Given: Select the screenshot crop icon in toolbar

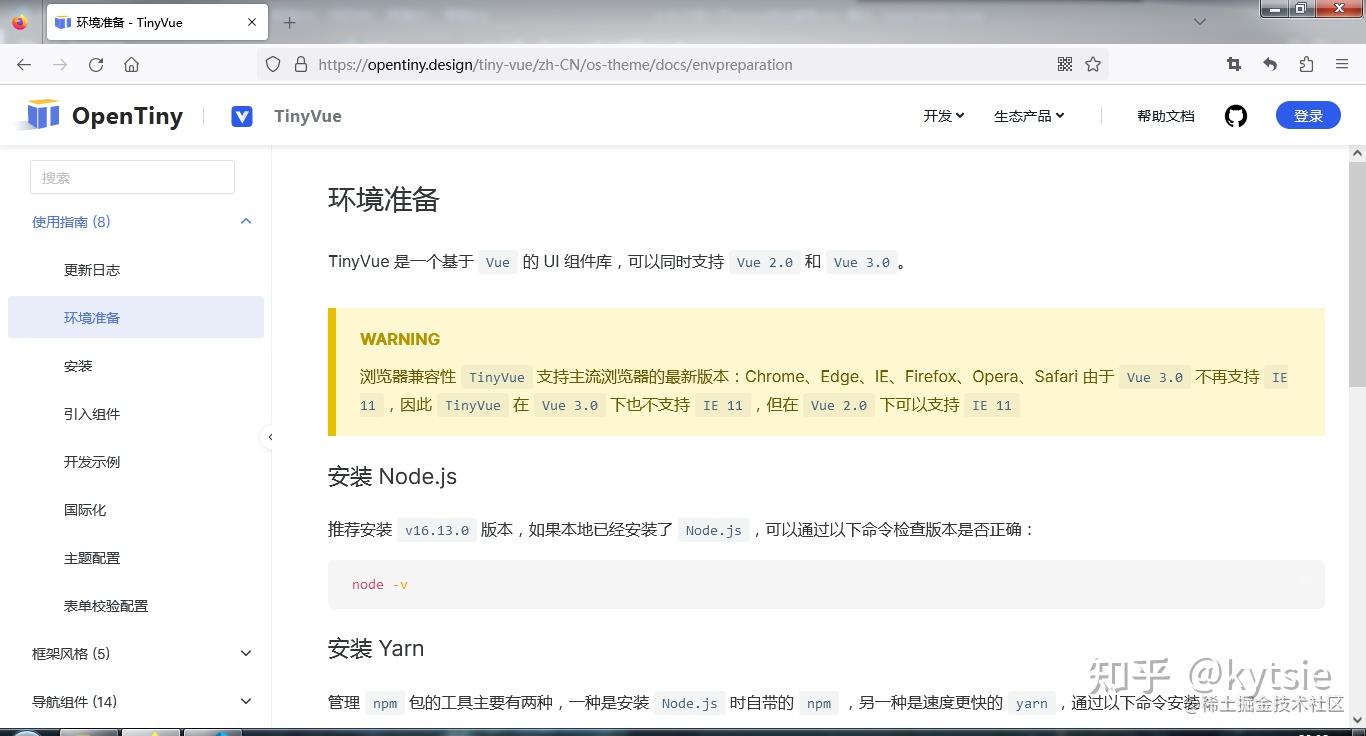Looking at the screenshot, I should coord(1233,64).
